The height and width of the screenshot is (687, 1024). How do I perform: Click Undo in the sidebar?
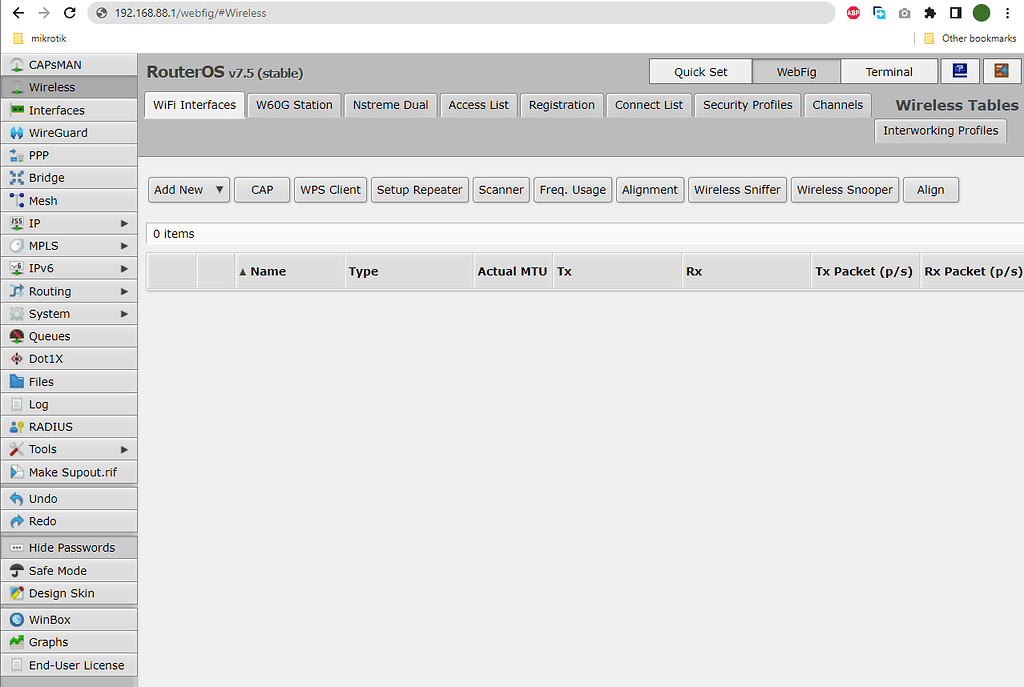pyautogui.click(x=69, y=498)
